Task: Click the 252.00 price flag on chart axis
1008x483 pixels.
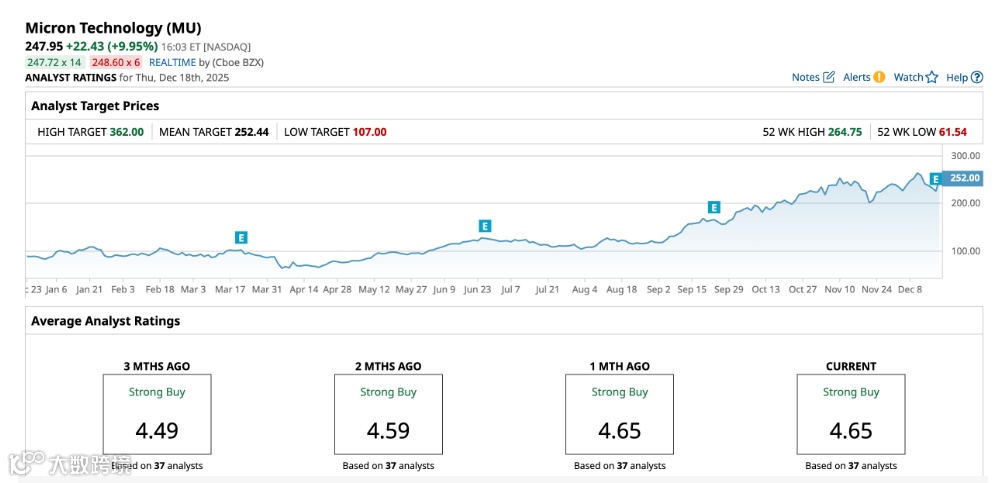Action: point(964,178)
